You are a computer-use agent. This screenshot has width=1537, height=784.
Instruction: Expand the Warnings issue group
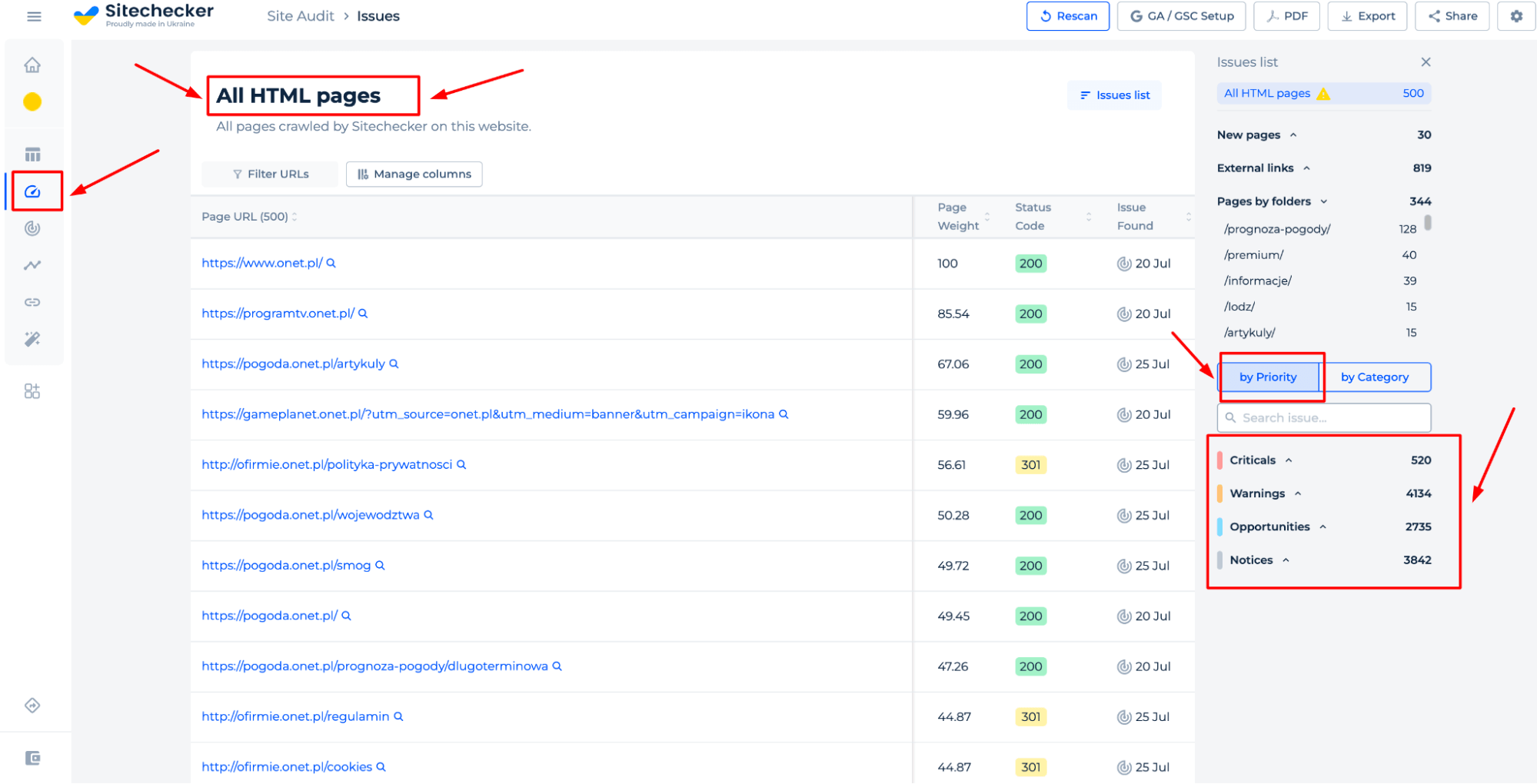click(x=1298, y=493)
